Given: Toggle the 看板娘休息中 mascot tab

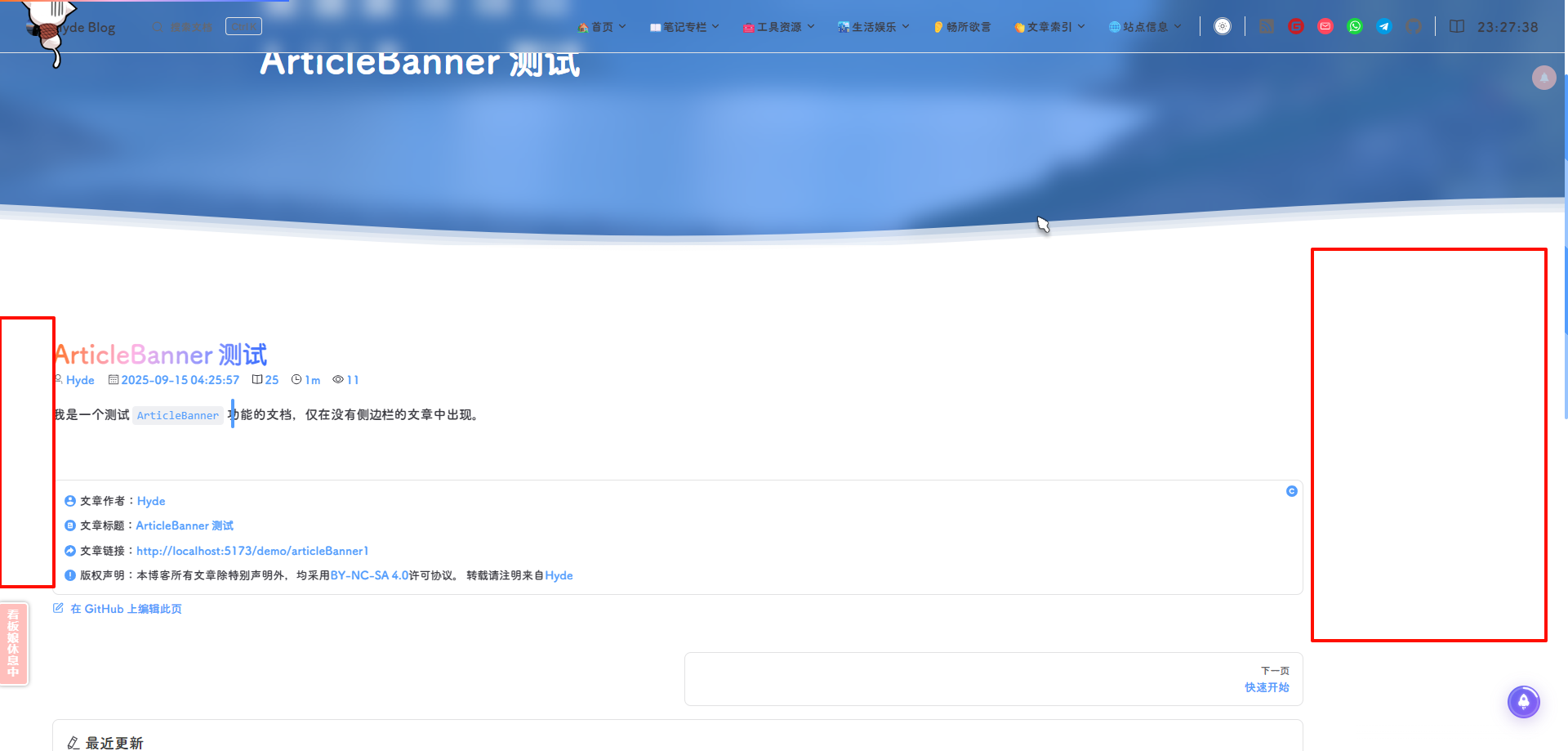Looking at the screenshot, I should [14, 643].
